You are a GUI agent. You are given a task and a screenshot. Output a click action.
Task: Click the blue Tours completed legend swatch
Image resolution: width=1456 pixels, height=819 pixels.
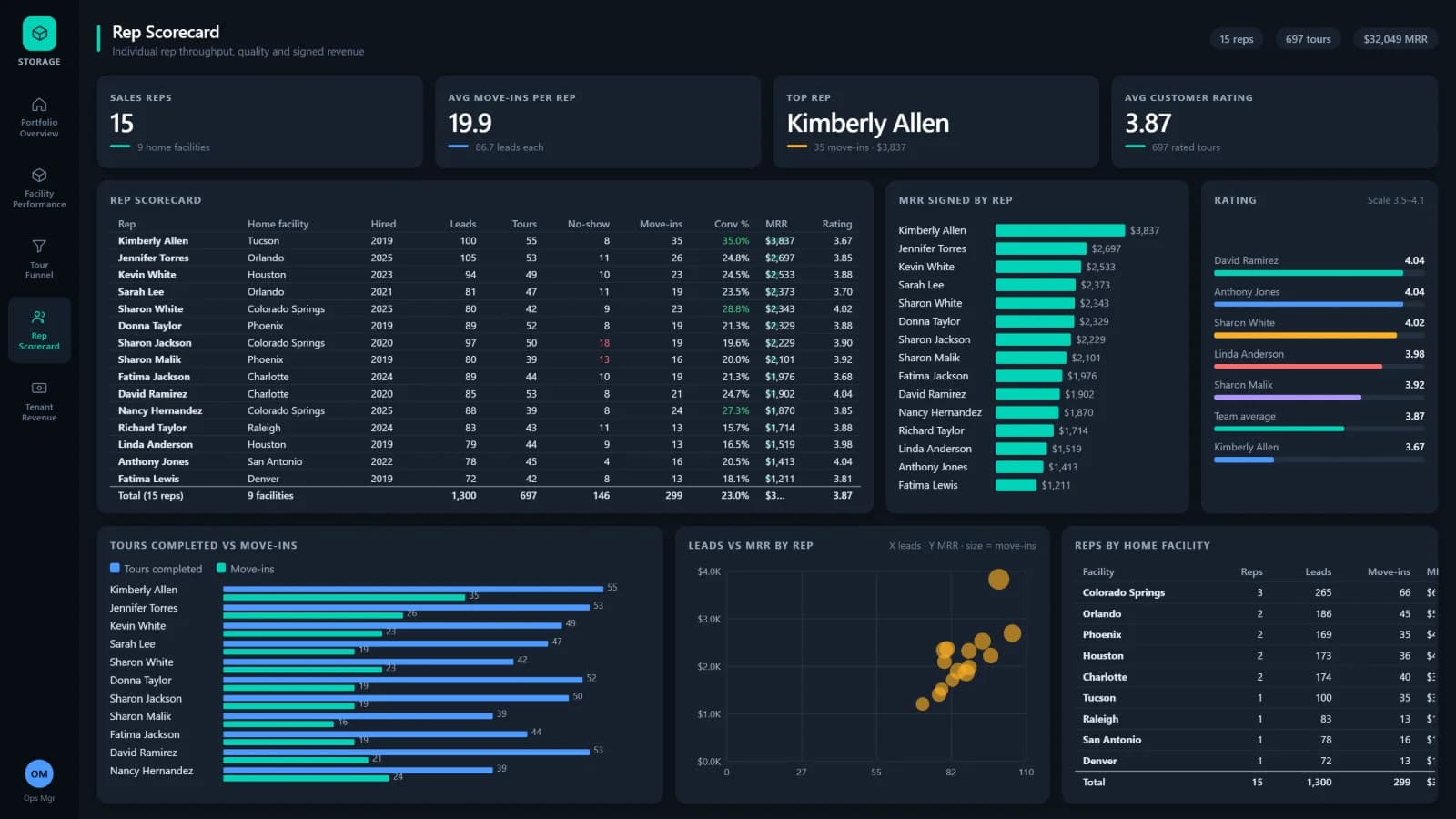(115, 568)
